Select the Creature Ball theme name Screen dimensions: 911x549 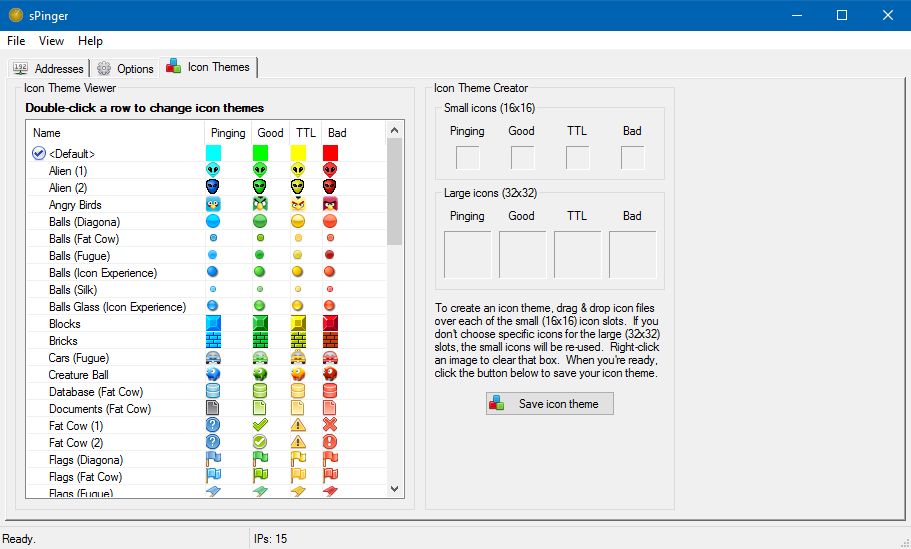click(78, 375)
